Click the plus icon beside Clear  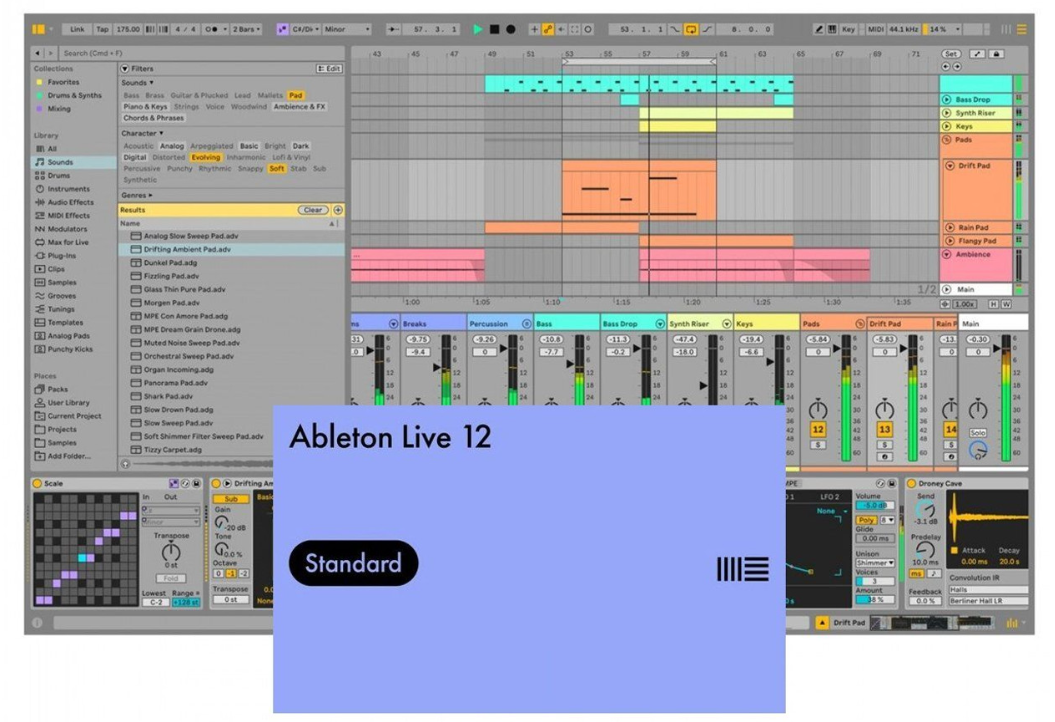tap(338, 210)
